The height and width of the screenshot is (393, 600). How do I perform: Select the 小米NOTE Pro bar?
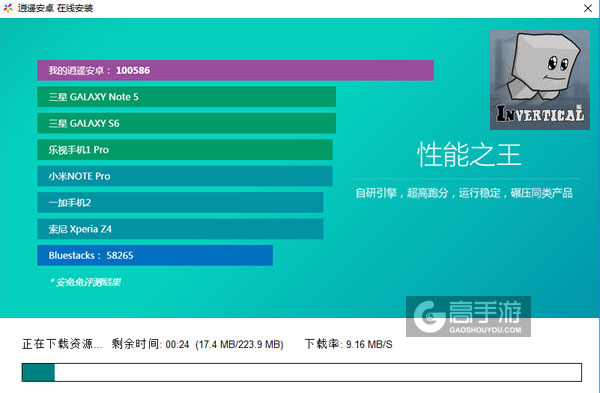click(185, 176)
